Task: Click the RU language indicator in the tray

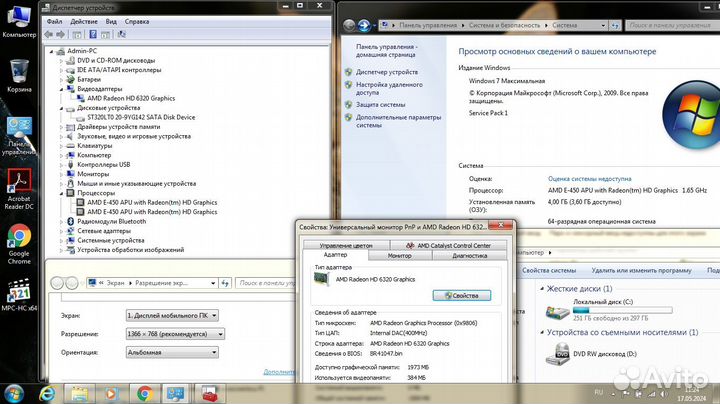Action: 598,392
